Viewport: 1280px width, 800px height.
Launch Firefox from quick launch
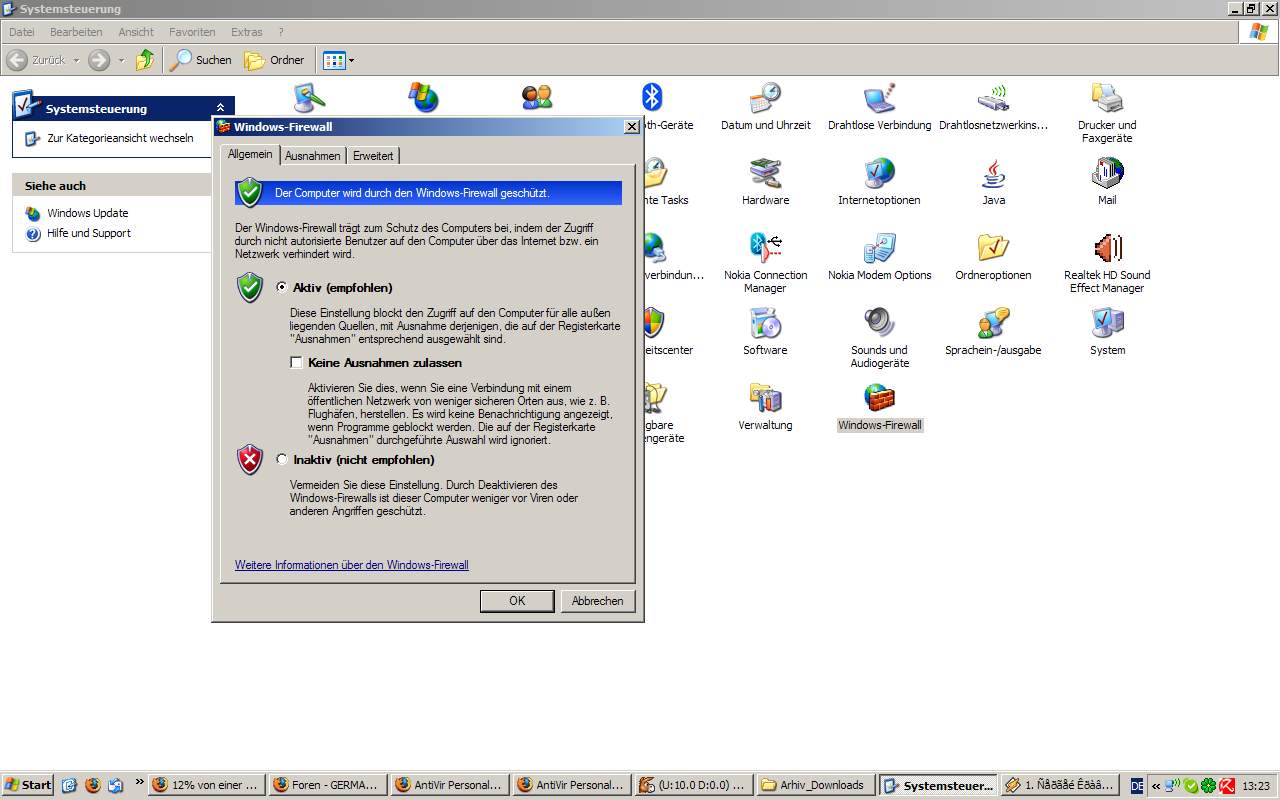coord(93,785)
